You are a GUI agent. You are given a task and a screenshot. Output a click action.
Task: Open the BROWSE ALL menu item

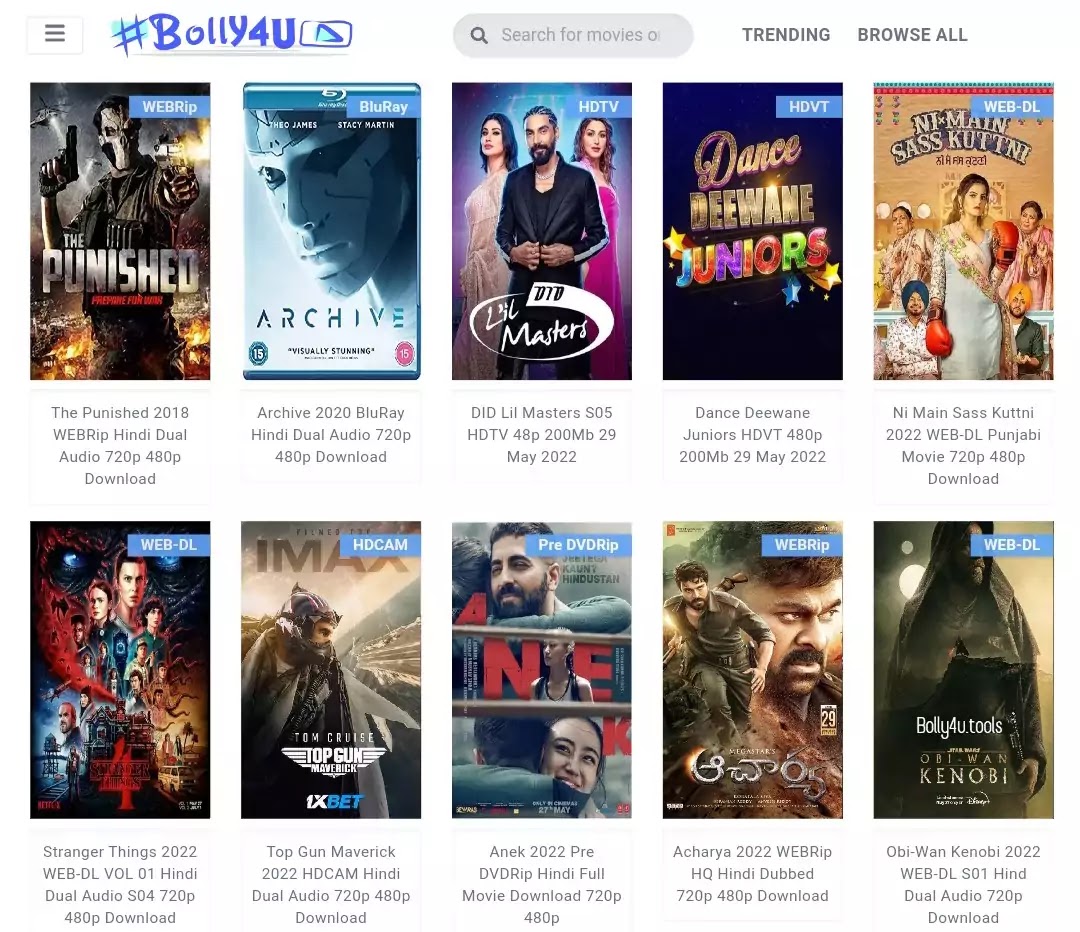pyautogui.click(x=912, y=34)
